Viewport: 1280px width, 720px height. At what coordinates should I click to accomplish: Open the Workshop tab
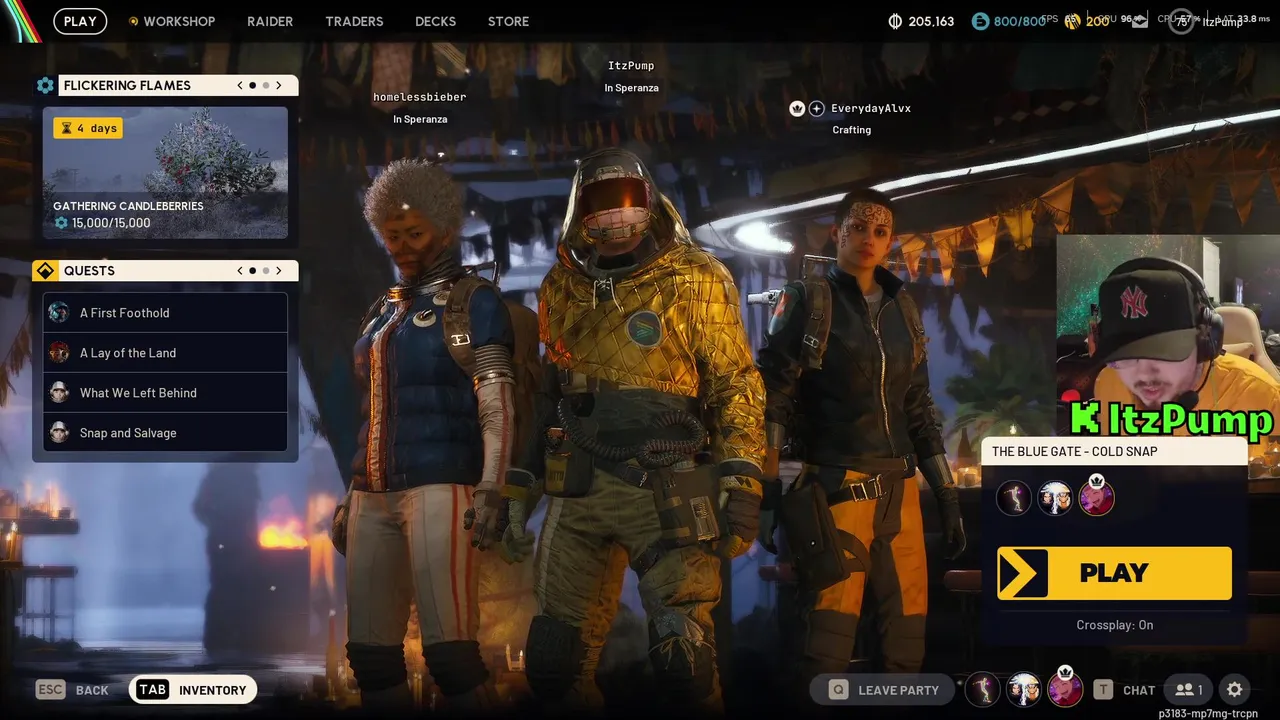(x=172, y=21)
